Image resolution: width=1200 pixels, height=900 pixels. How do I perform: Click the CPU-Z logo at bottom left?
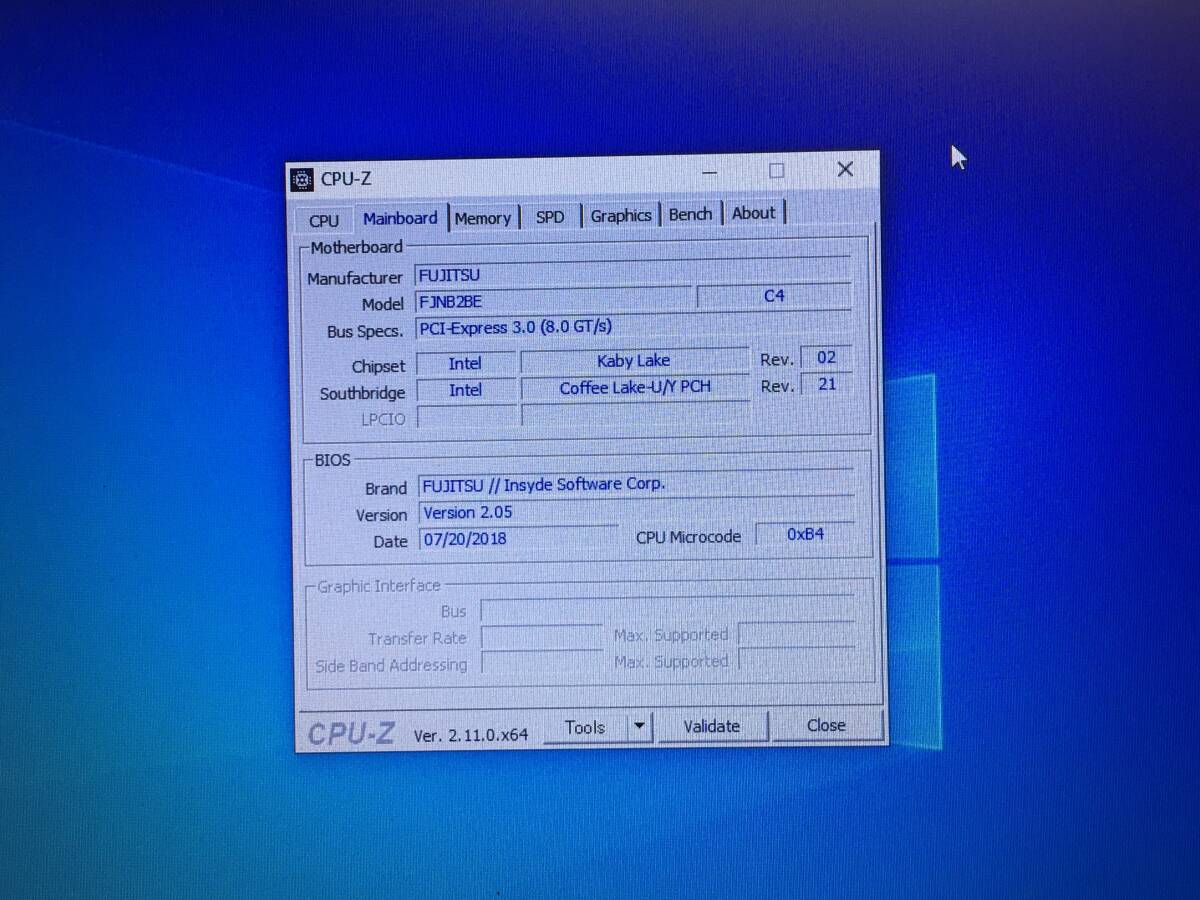click(351, 734)
